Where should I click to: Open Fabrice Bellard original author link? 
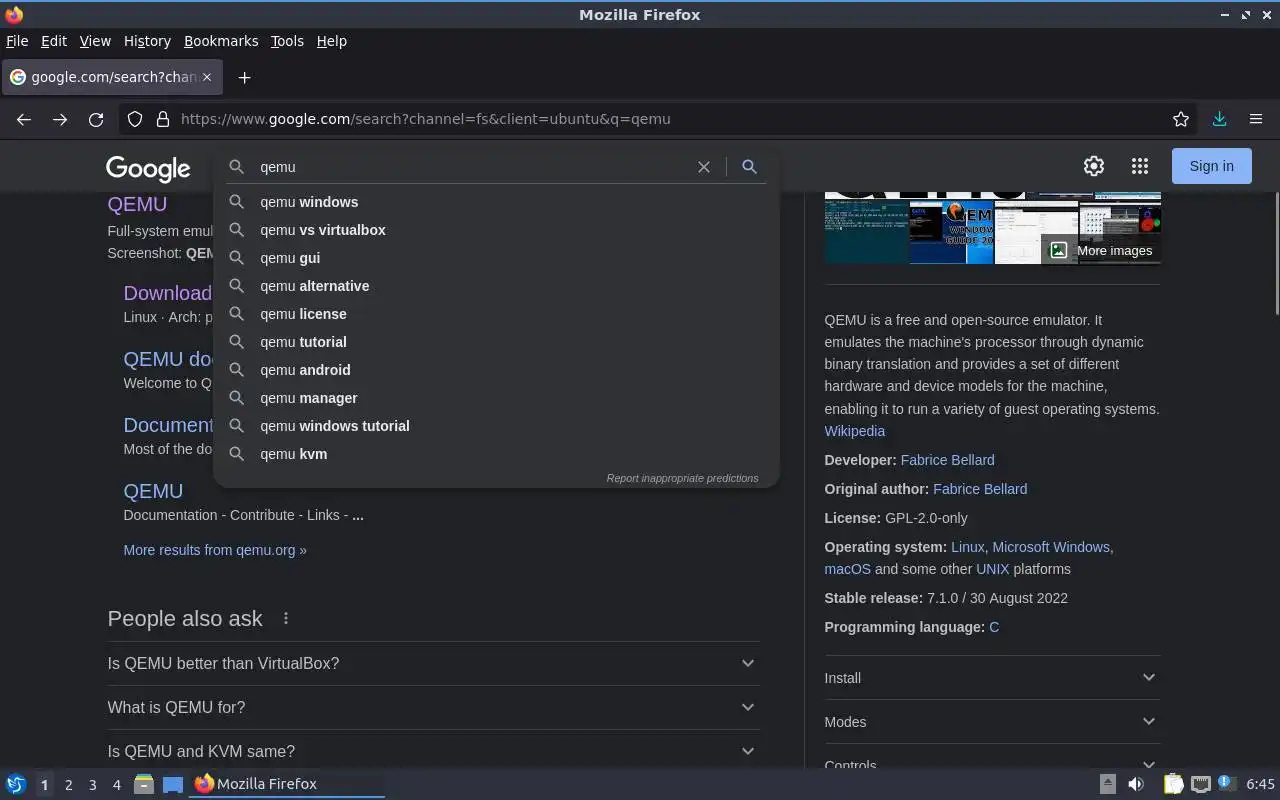pyautogui.click(x=980, y=489)
